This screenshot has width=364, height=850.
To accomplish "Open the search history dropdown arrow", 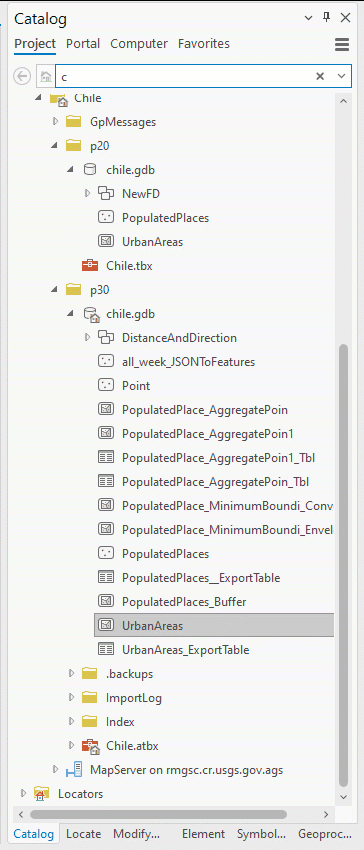I will click(341, 76).
